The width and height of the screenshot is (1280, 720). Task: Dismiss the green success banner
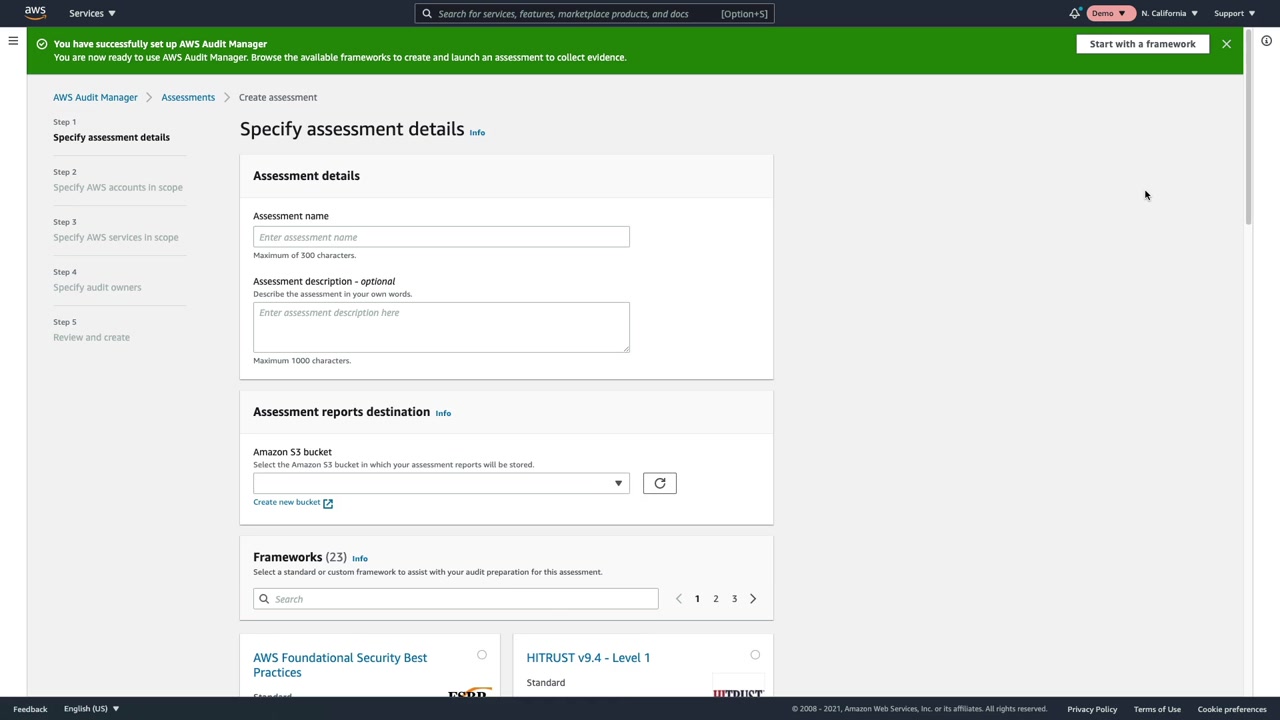[x=1226, y=44]
